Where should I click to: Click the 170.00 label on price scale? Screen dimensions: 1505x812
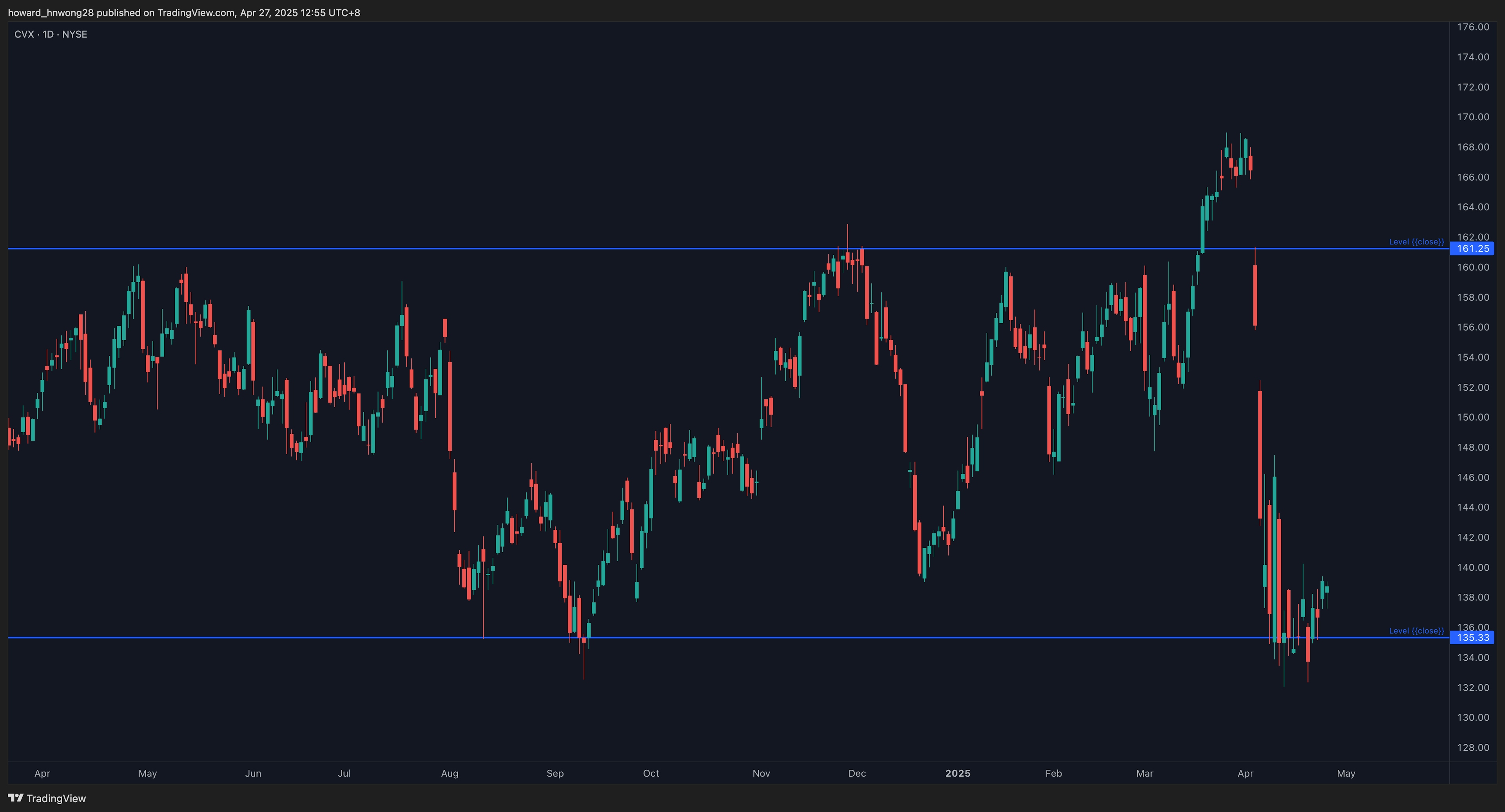1473,117
